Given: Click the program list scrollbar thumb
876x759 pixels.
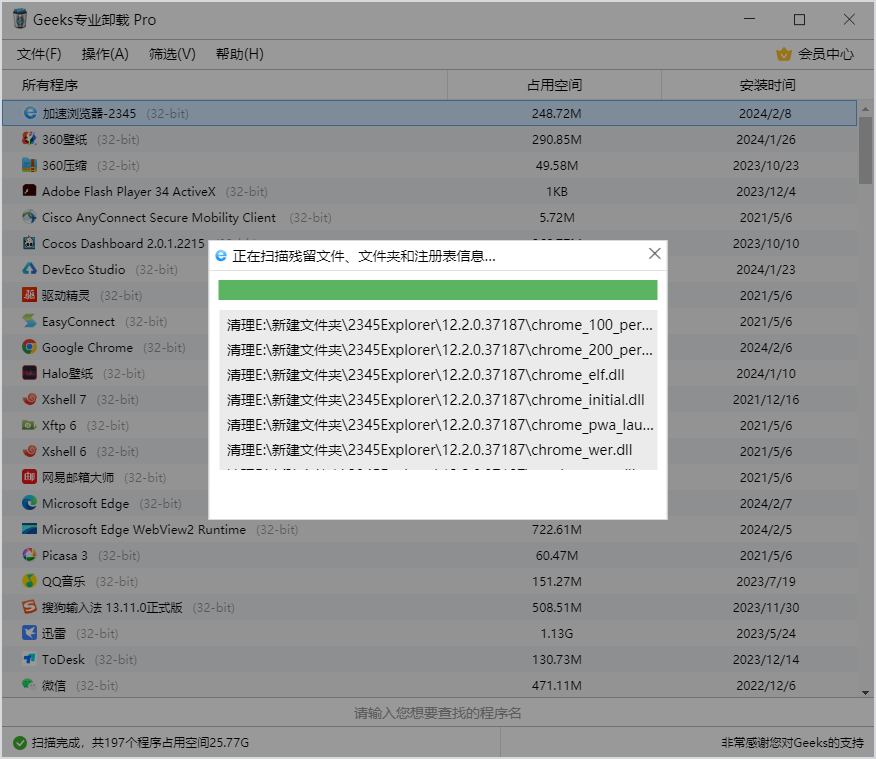Looking at the screenshot, I should (x=865, y=150).
